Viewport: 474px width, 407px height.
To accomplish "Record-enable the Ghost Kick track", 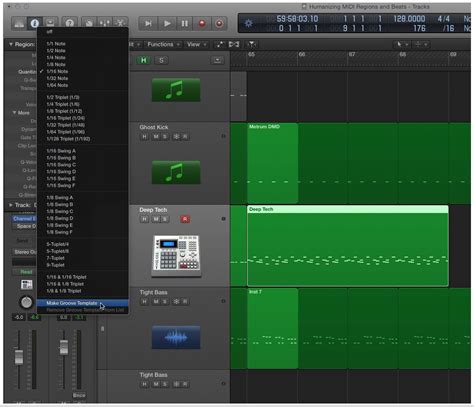I will coord(185,137).
